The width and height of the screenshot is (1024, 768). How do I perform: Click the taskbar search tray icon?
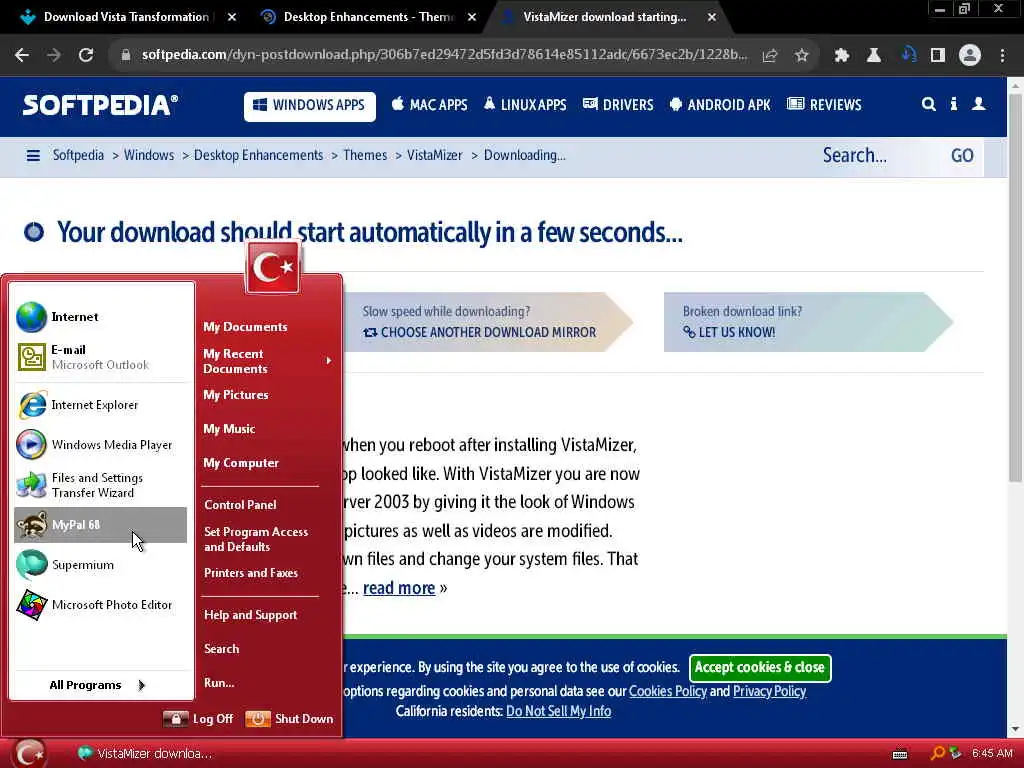(938, 754)
